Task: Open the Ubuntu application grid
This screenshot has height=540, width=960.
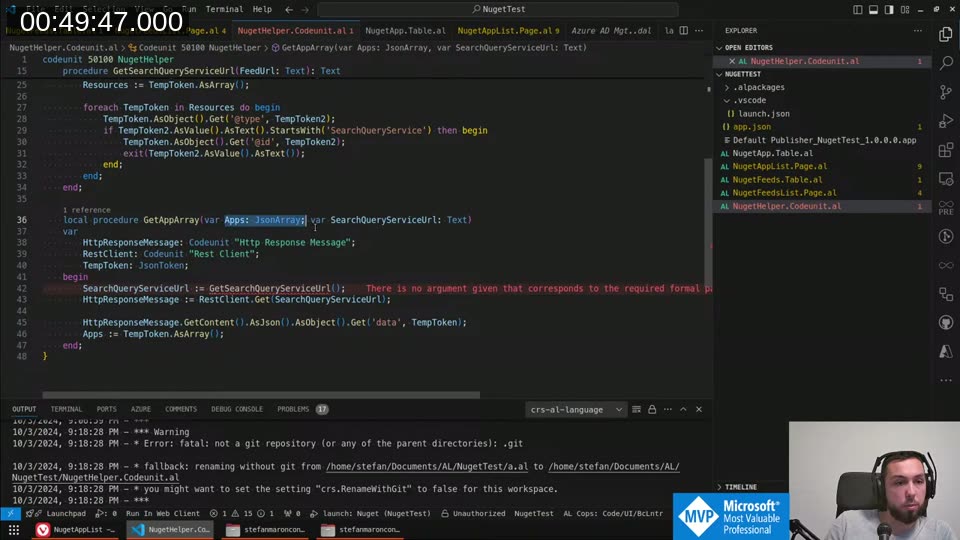Action: [13, 530]
